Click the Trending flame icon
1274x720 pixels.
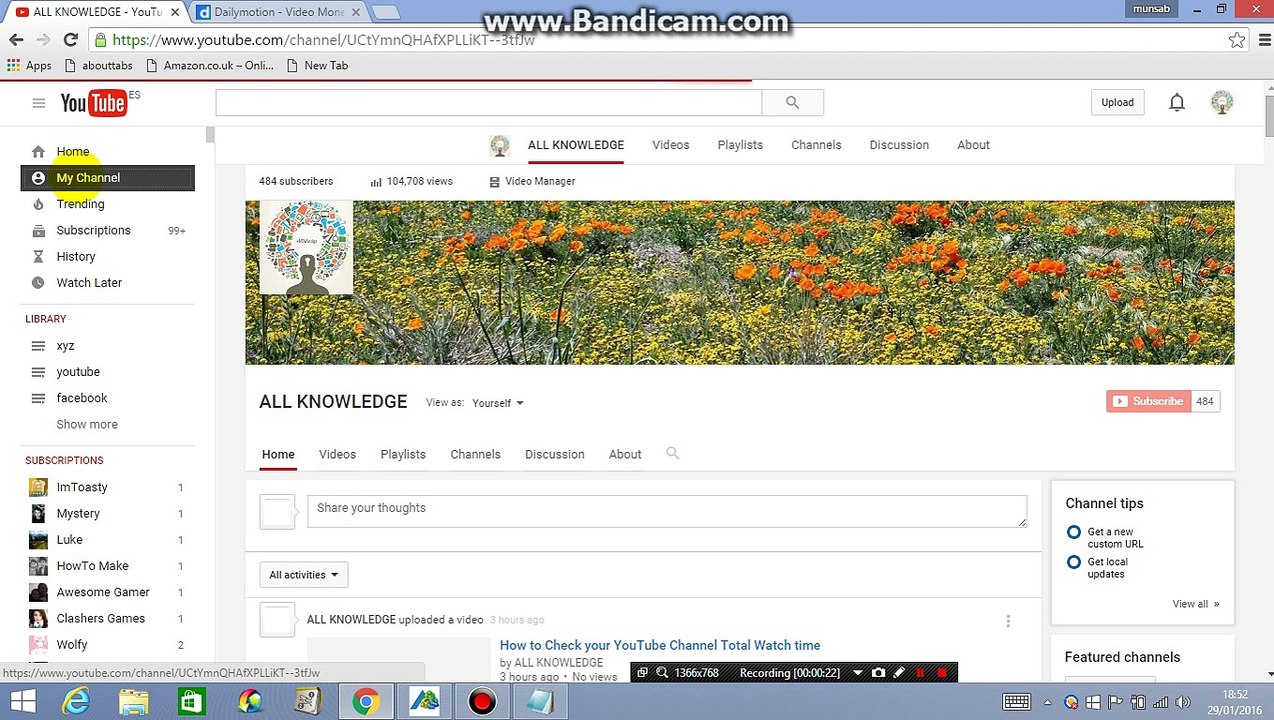click(x=38, y=204)
